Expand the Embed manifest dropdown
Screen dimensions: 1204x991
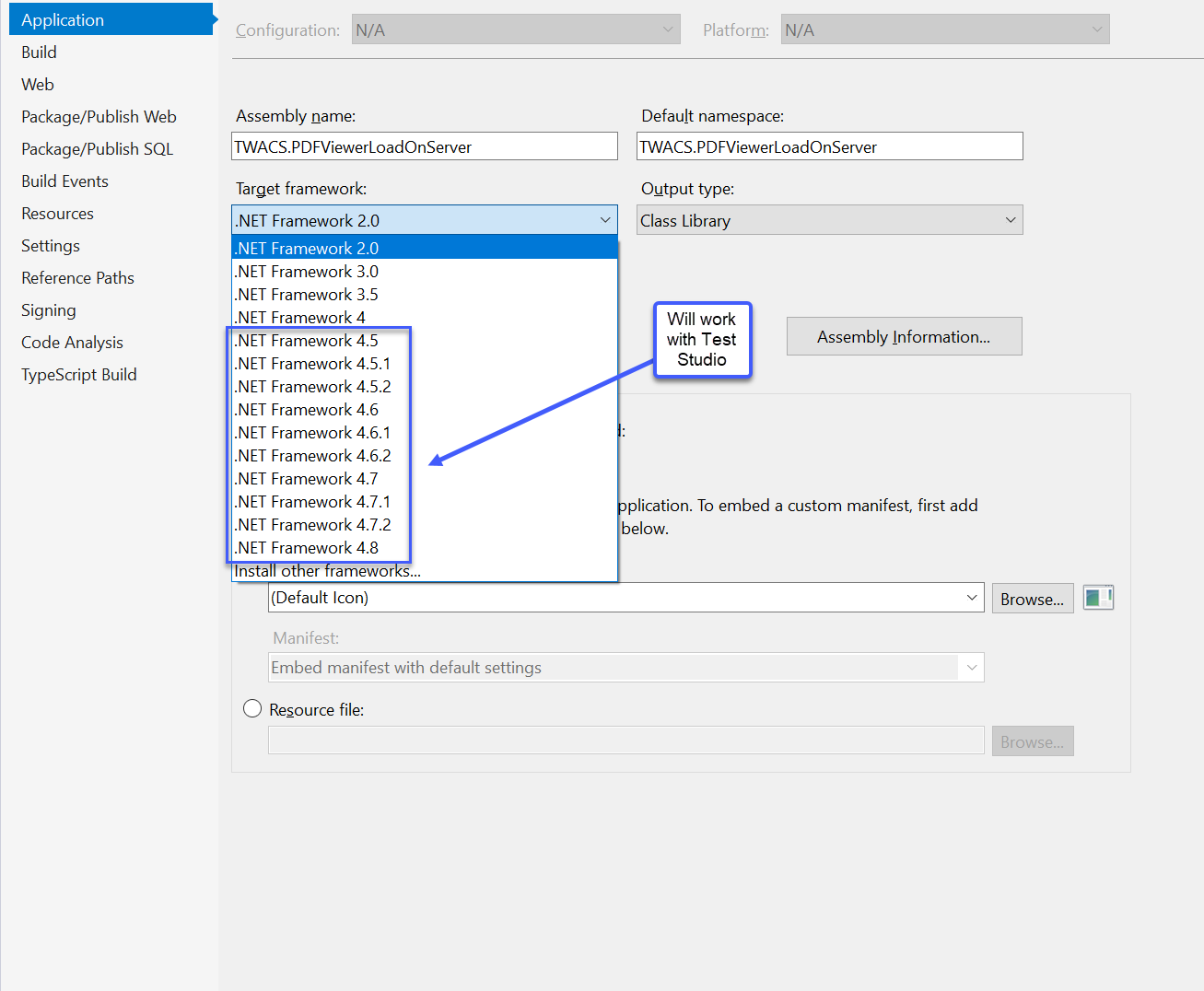[x=972, y=668]
